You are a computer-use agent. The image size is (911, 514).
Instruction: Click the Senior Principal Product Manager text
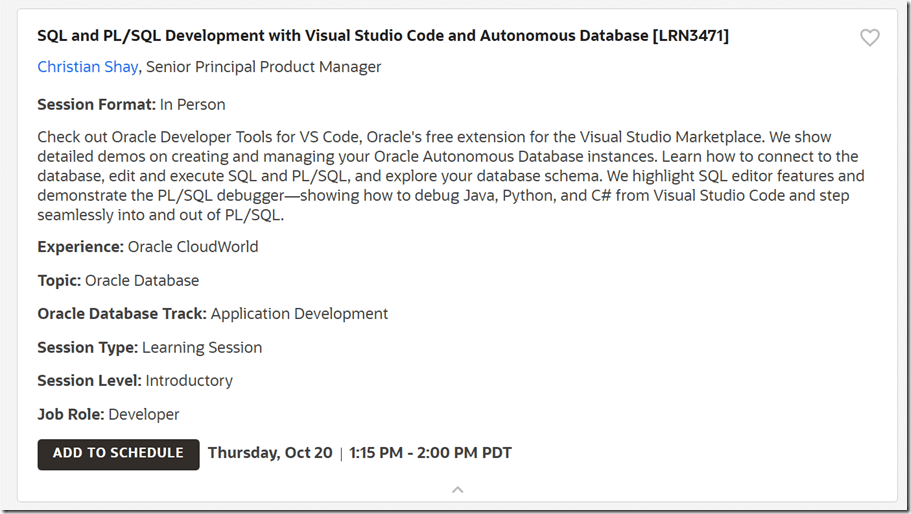[x=263, y=67]
